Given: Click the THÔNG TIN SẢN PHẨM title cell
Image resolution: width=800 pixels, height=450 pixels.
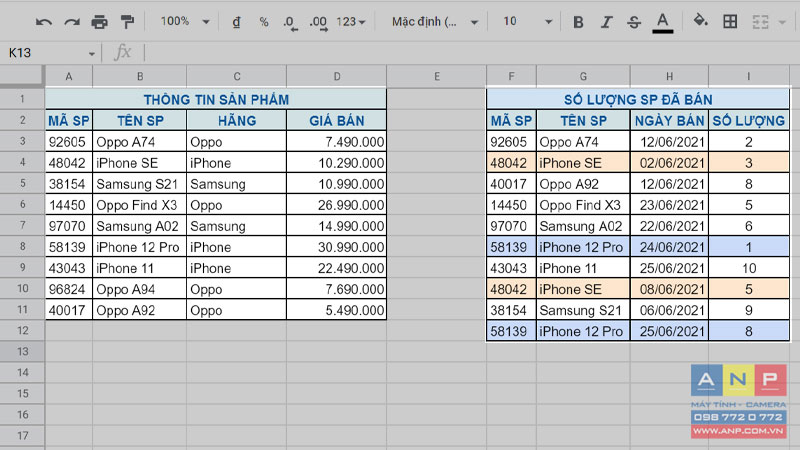Looking at the screenshot, I should (216, 99).
